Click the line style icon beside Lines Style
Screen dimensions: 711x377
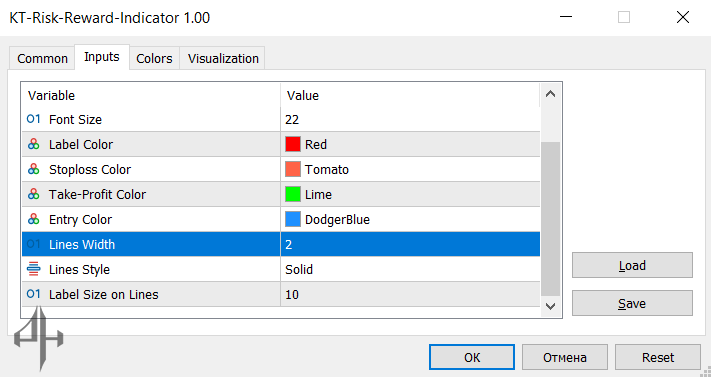coord(34,269)
